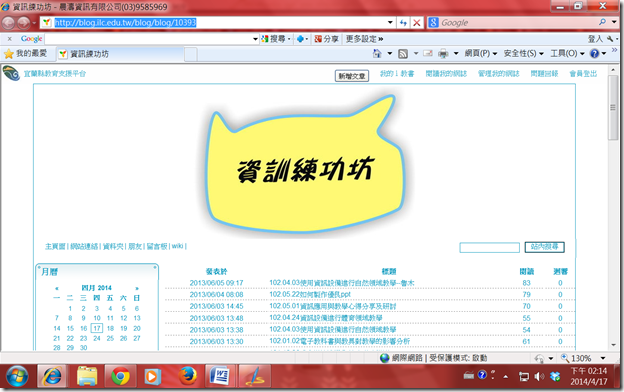Click the 主頁面 navigation link
624x392 pixels.
(x=55, y=246)
